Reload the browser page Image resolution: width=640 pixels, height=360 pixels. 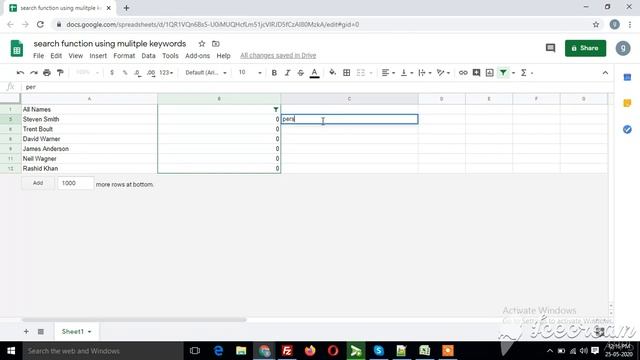[40, 24]
